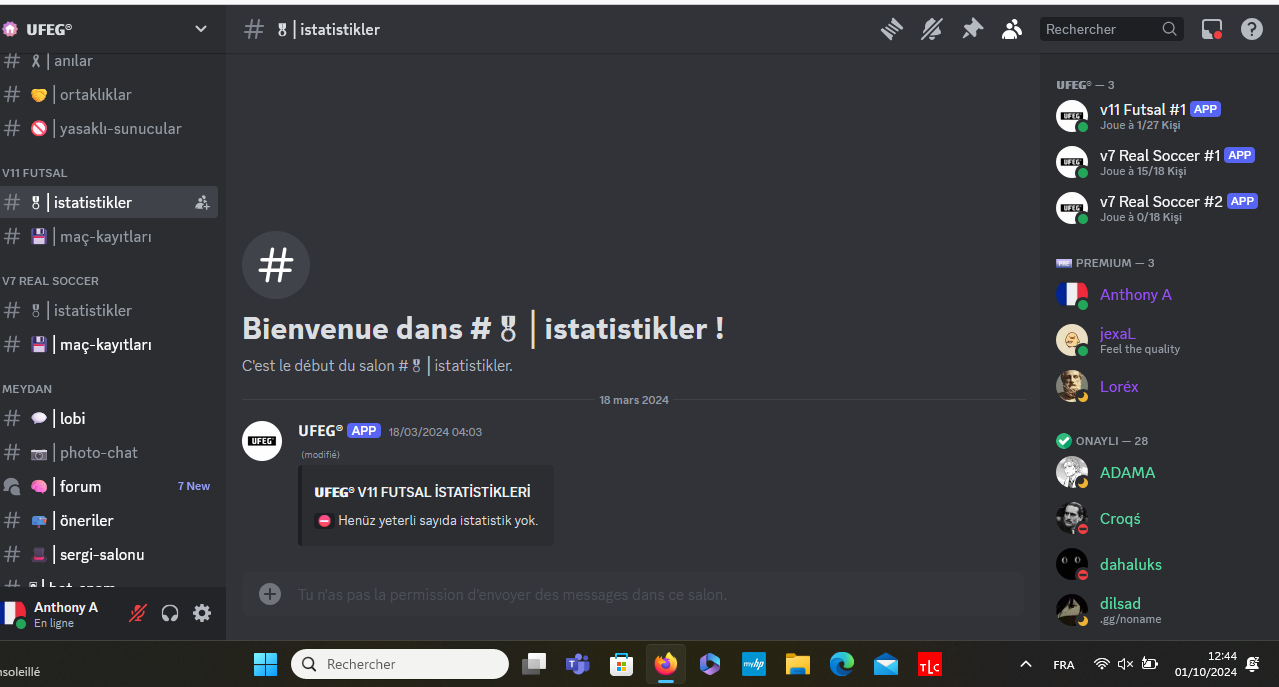Click the plus attachment button in message bar

pyautogui.click(x=270, y=594)
